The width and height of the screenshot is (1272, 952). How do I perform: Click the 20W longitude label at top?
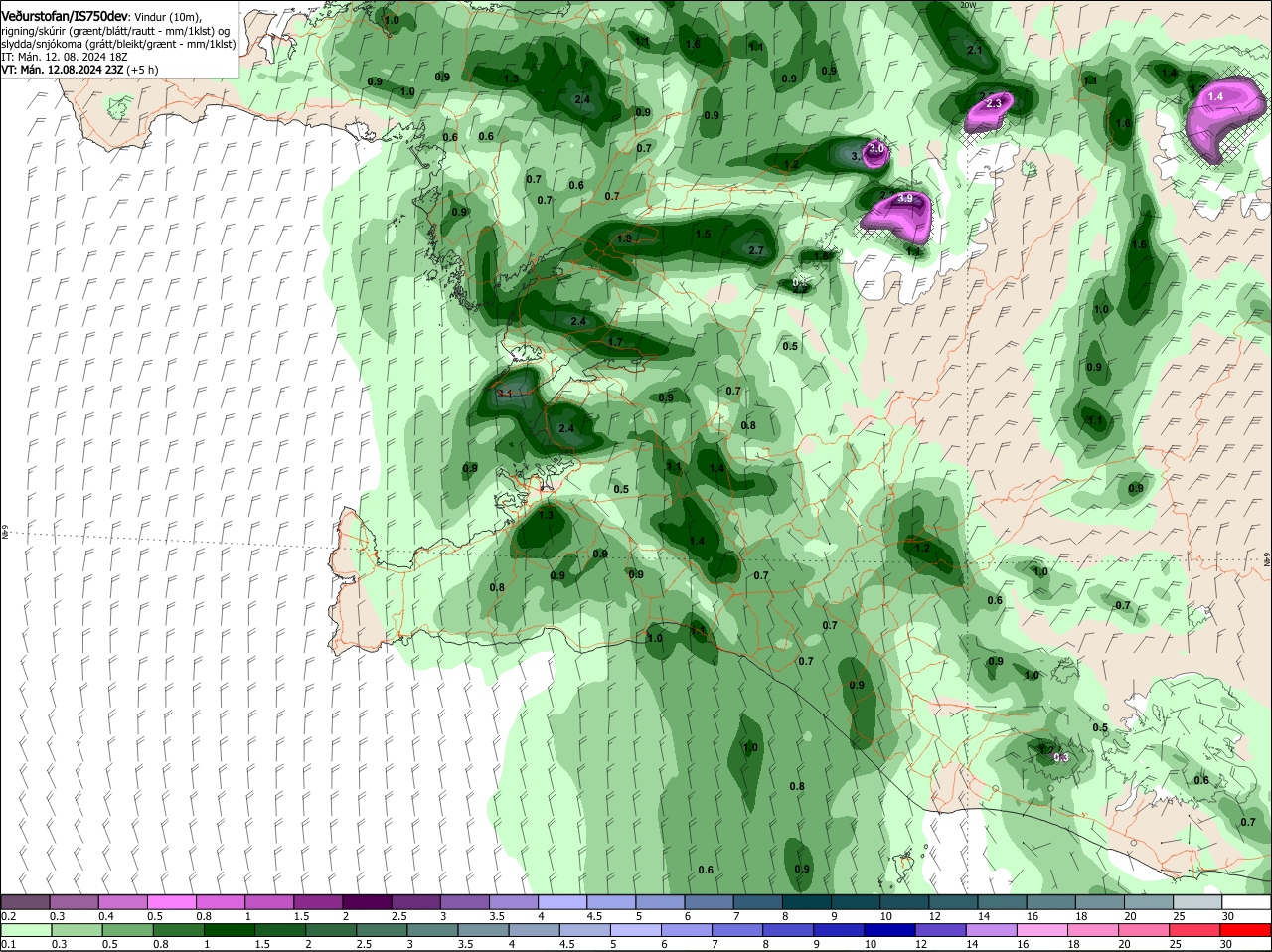(969, 5)
